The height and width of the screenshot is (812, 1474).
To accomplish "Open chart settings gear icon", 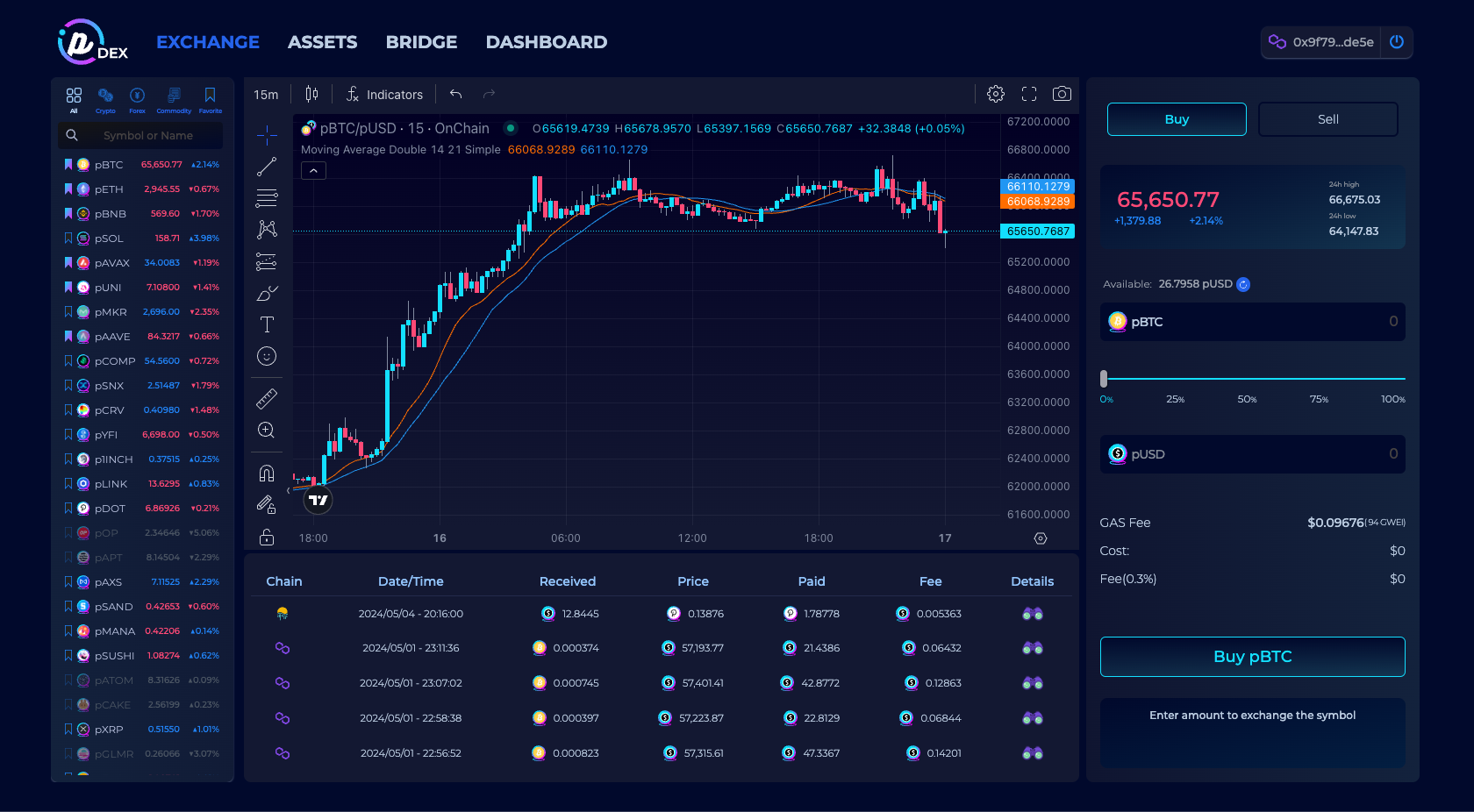I will [996, 94].
